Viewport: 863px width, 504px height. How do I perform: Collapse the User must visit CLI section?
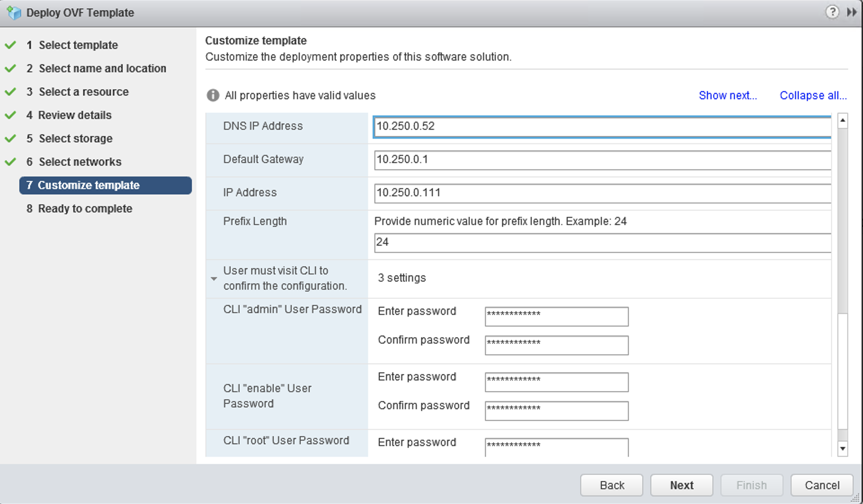214,279
